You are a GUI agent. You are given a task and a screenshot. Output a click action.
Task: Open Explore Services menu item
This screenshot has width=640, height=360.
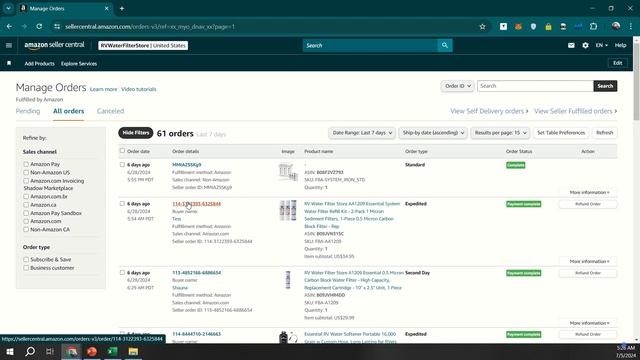point(79,63)
